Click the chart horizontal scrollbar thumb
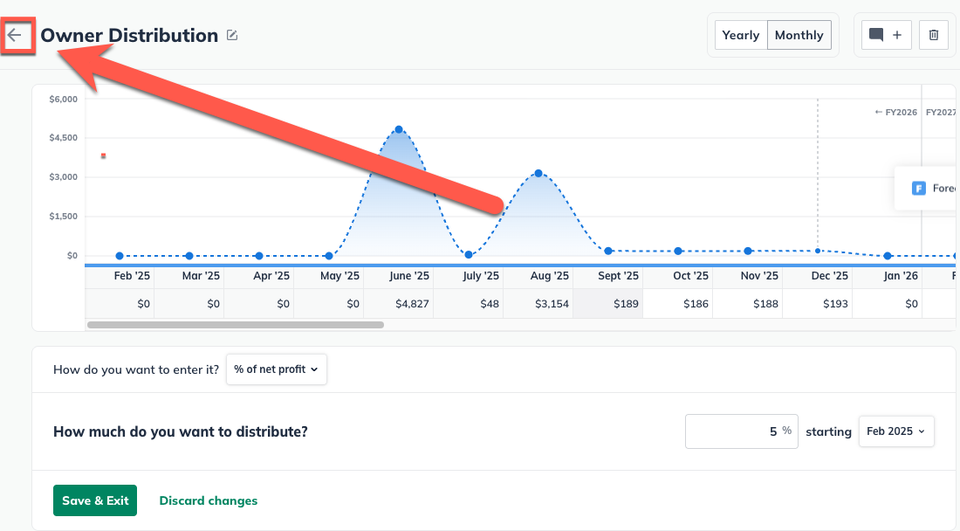The width and height of the screenshot is (960, 531). (x=236, y=325)
